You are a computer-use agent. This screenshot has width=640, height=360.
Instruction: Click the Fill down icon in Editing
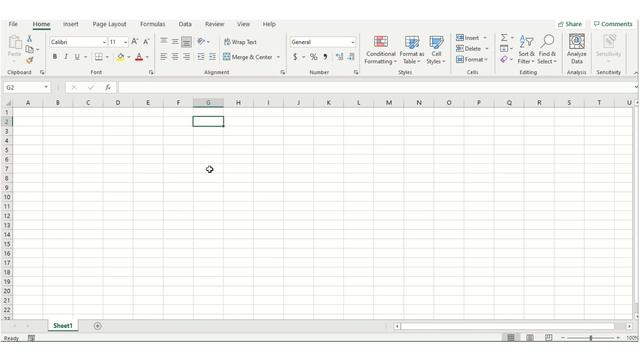[504, 49]
